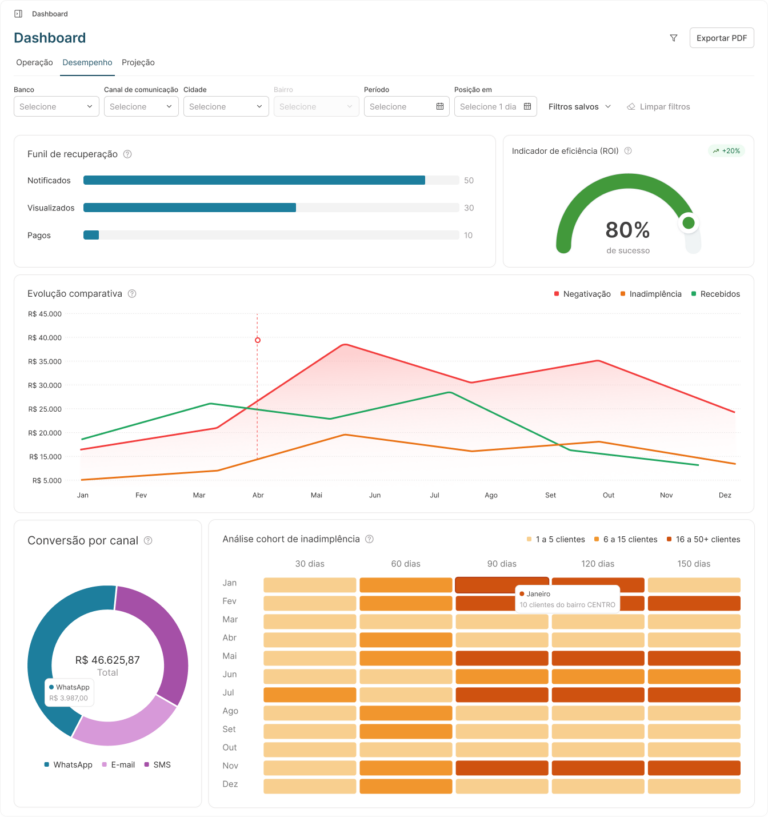Viewport: 768px width, 817px height.
Task: Open the Canal de comunicação dropdown
Action: click(141, 106)
